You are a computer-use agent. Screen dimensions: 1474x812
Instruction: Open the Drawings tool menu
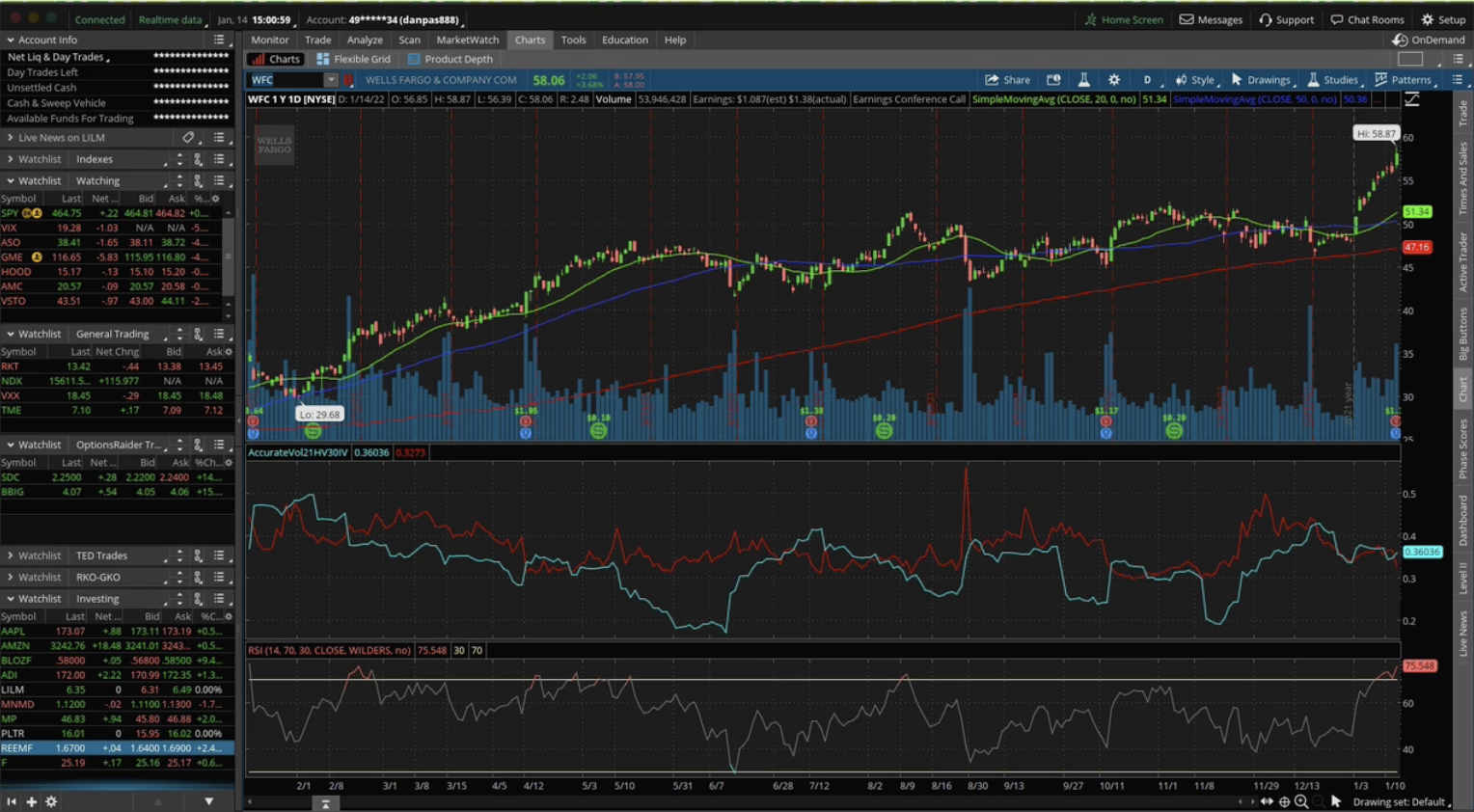[1261, 80]
